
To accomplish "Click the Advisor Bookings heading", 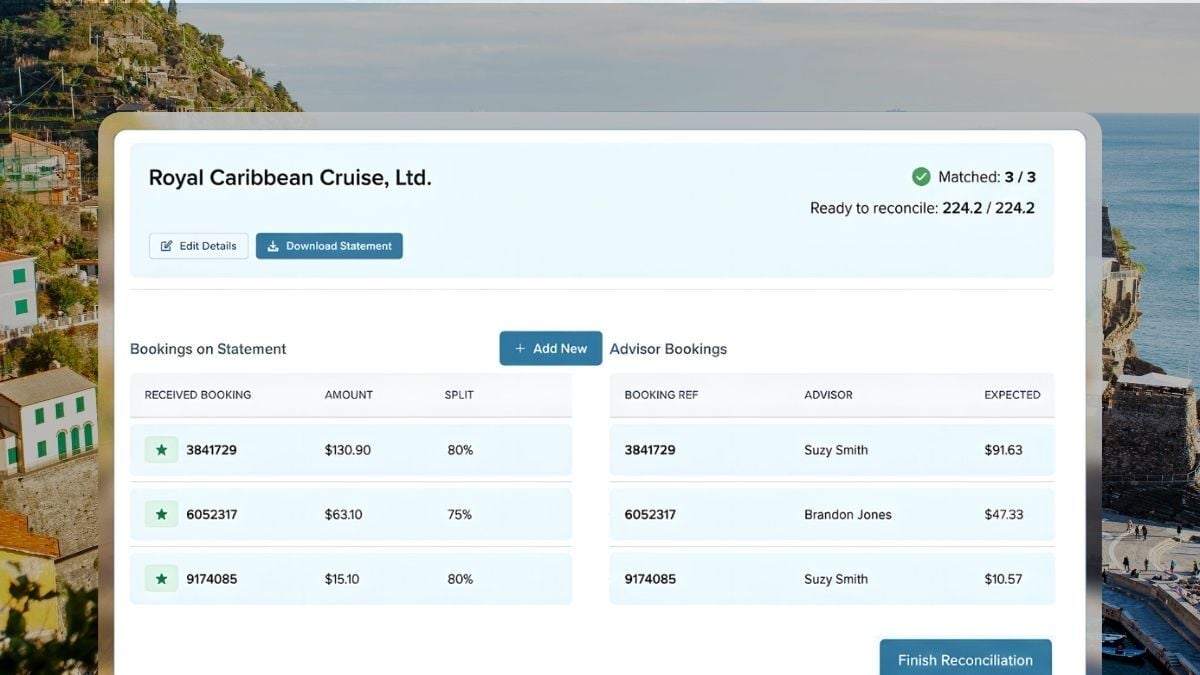I will (668, 349).
